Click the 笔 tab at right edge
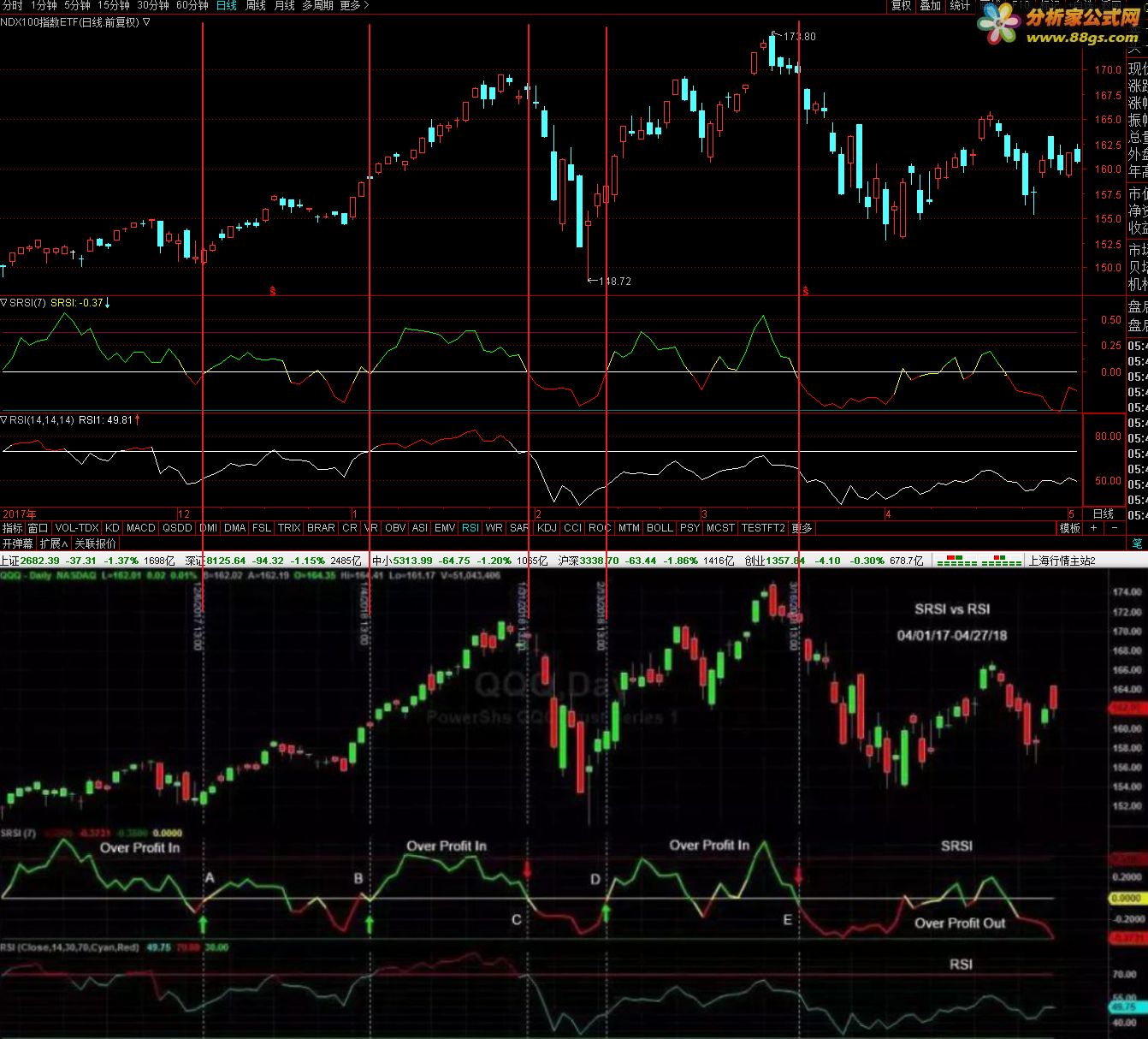1148x1039 pixels. [1137, 543]
